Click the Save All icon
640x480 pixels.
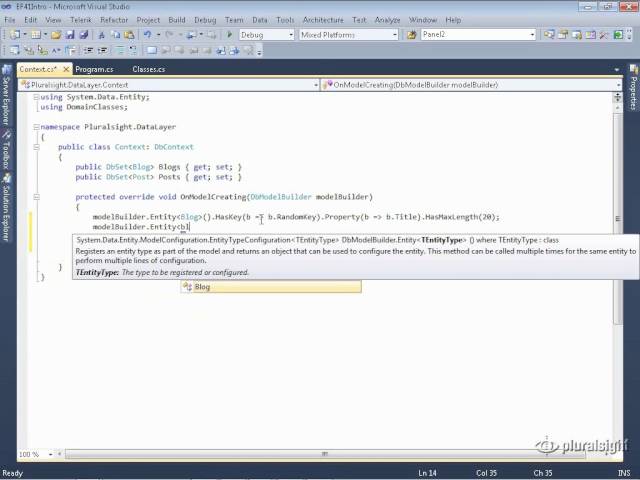tap(84, 35)
